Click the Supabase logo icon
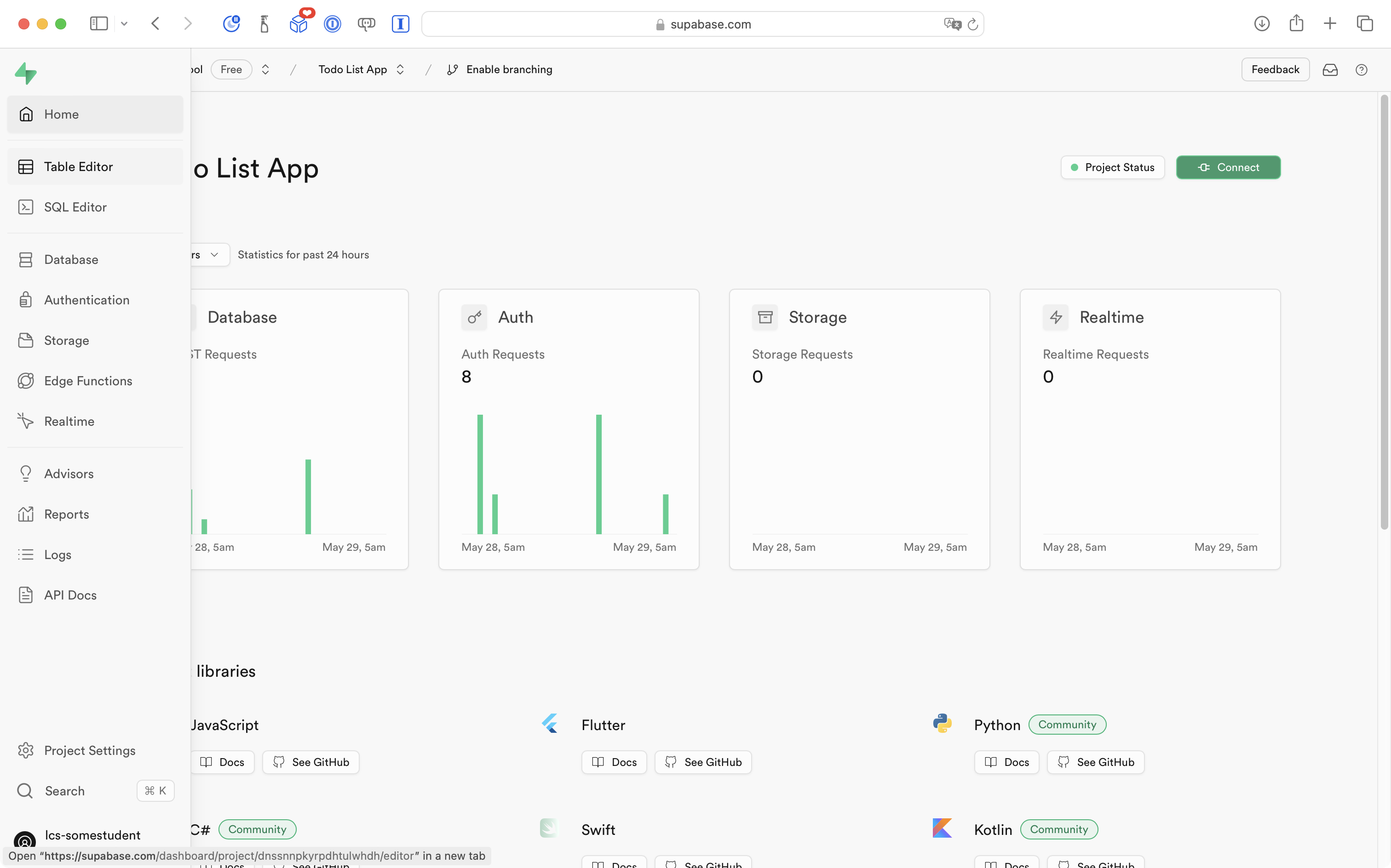This screenshot has width=1391, height=868. pyautogui.click(x=26, y=73)
